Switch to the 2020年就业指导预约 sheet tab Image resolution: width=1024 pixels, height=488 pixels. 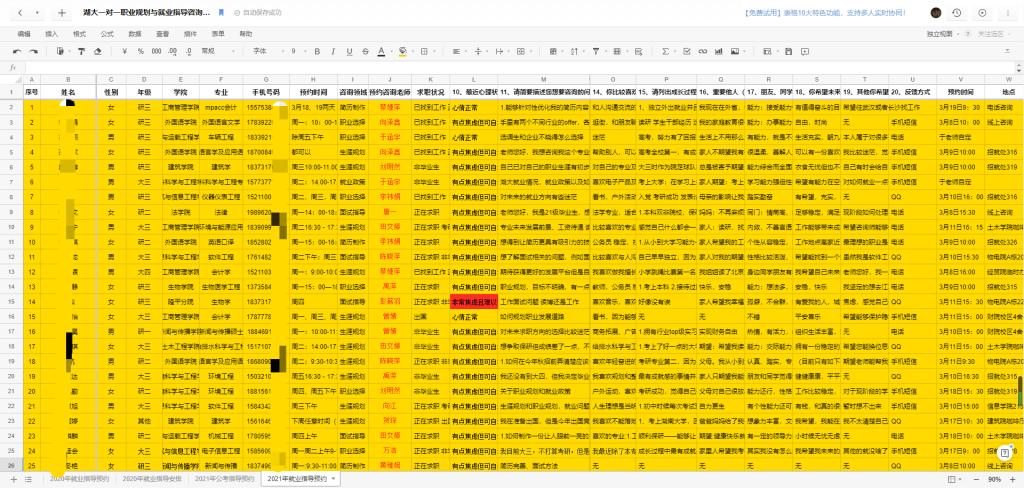[x=78, y=480]
